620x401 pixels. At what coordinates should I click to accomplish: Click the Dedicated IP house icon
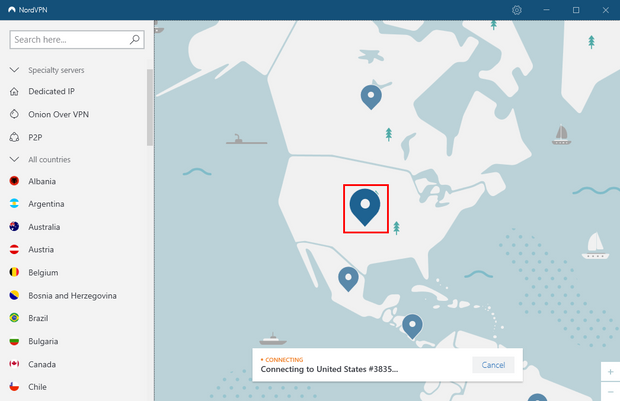[14, 91]
